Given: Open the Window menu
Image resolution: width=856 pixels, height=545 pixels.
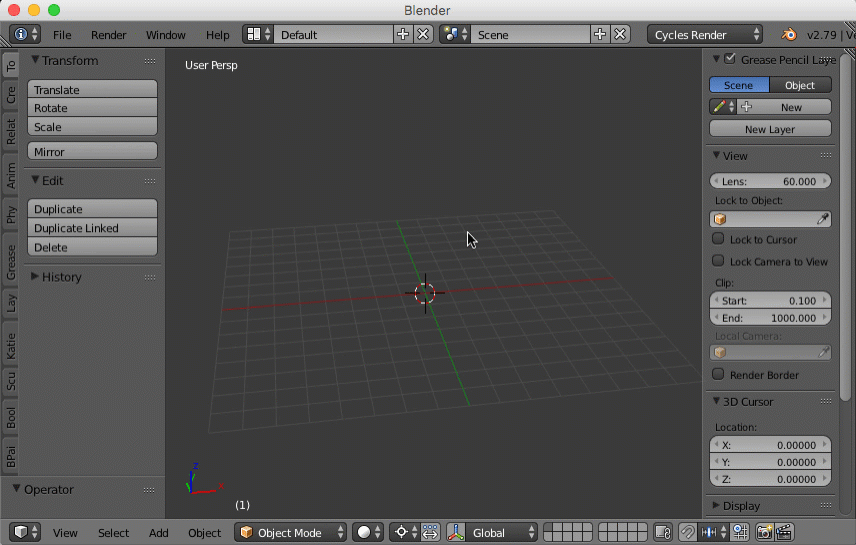Looking at the screenshot, I should [166, 35].
